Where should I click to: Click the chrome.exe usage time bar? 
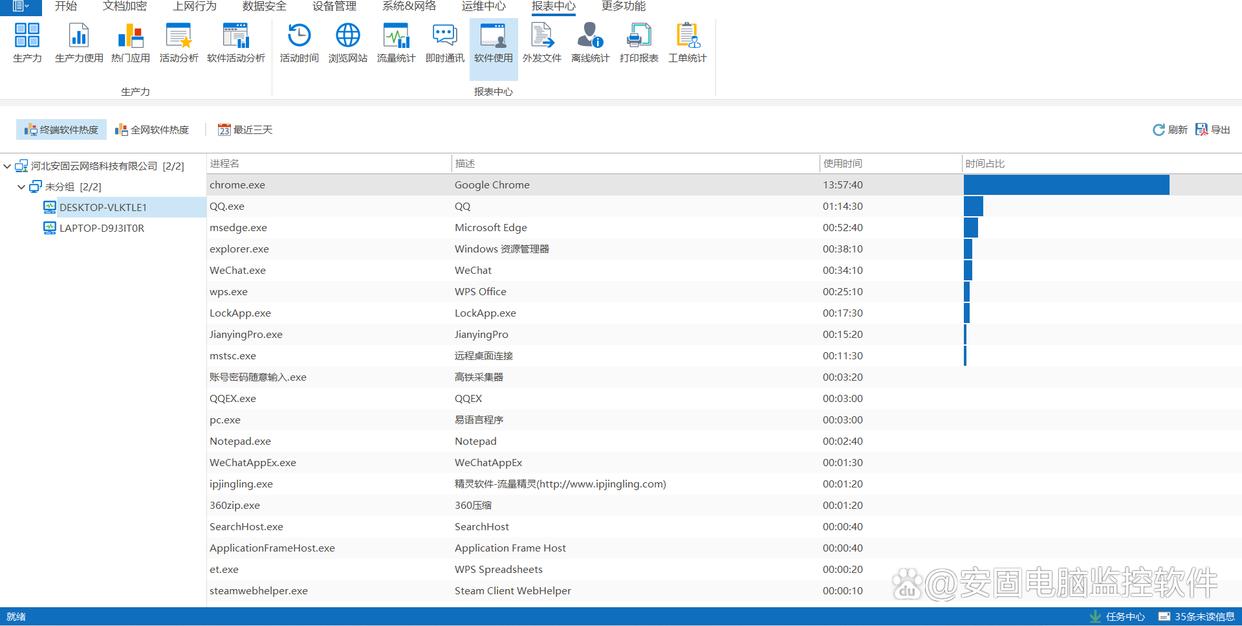[x=1066, y=185]
